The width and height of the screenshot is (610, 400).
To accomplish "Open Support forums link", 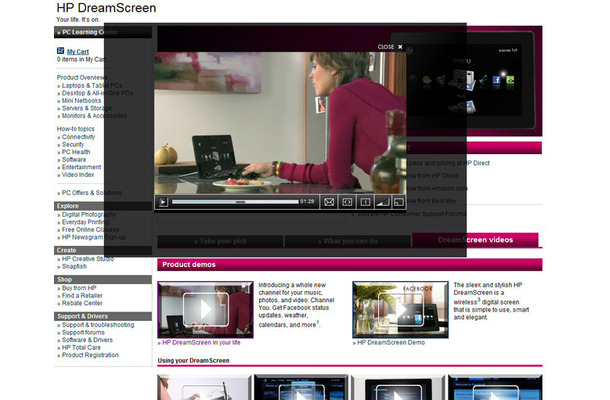I will (83, 332).
